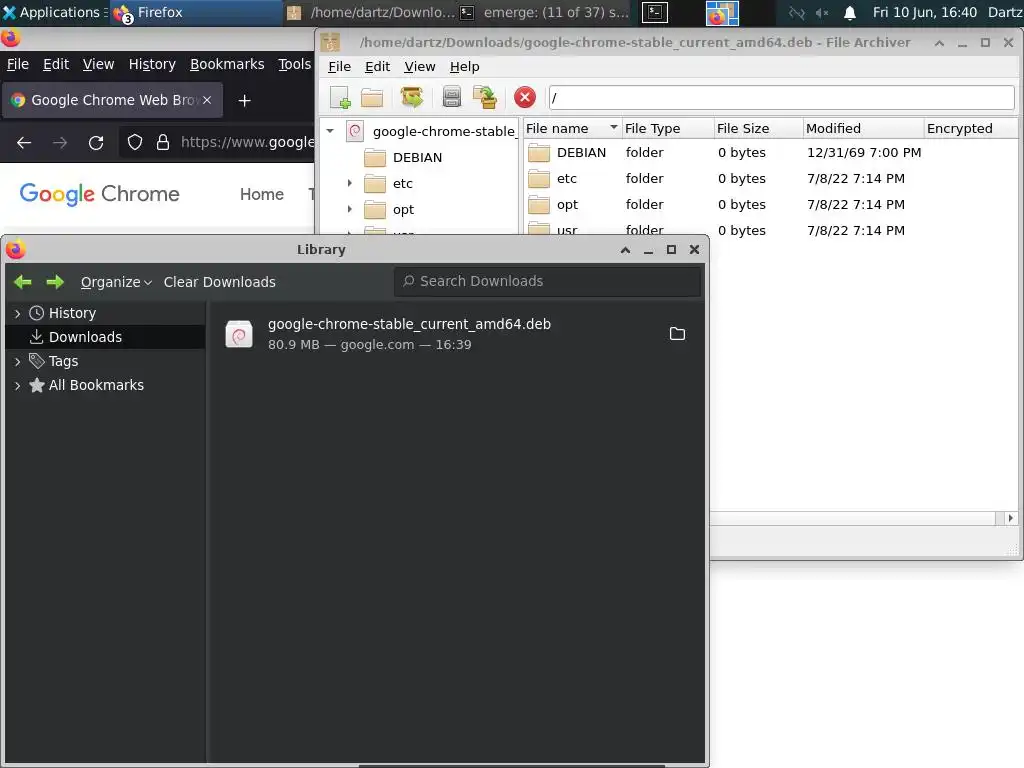Open Edit menu in File Archiver

[377, 67]
